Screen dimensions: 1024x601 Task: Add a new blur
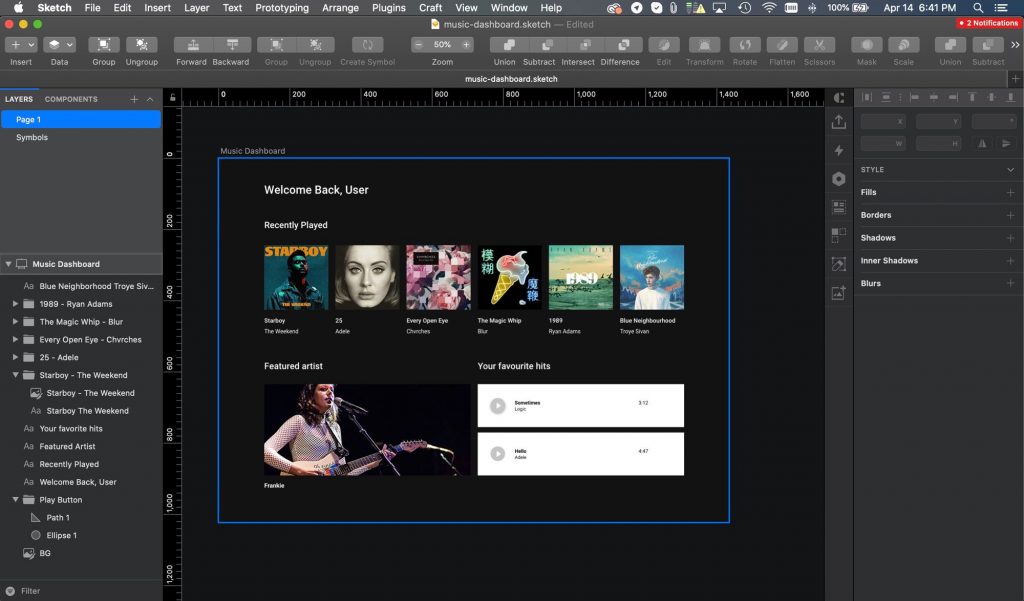pos(1010,284)
